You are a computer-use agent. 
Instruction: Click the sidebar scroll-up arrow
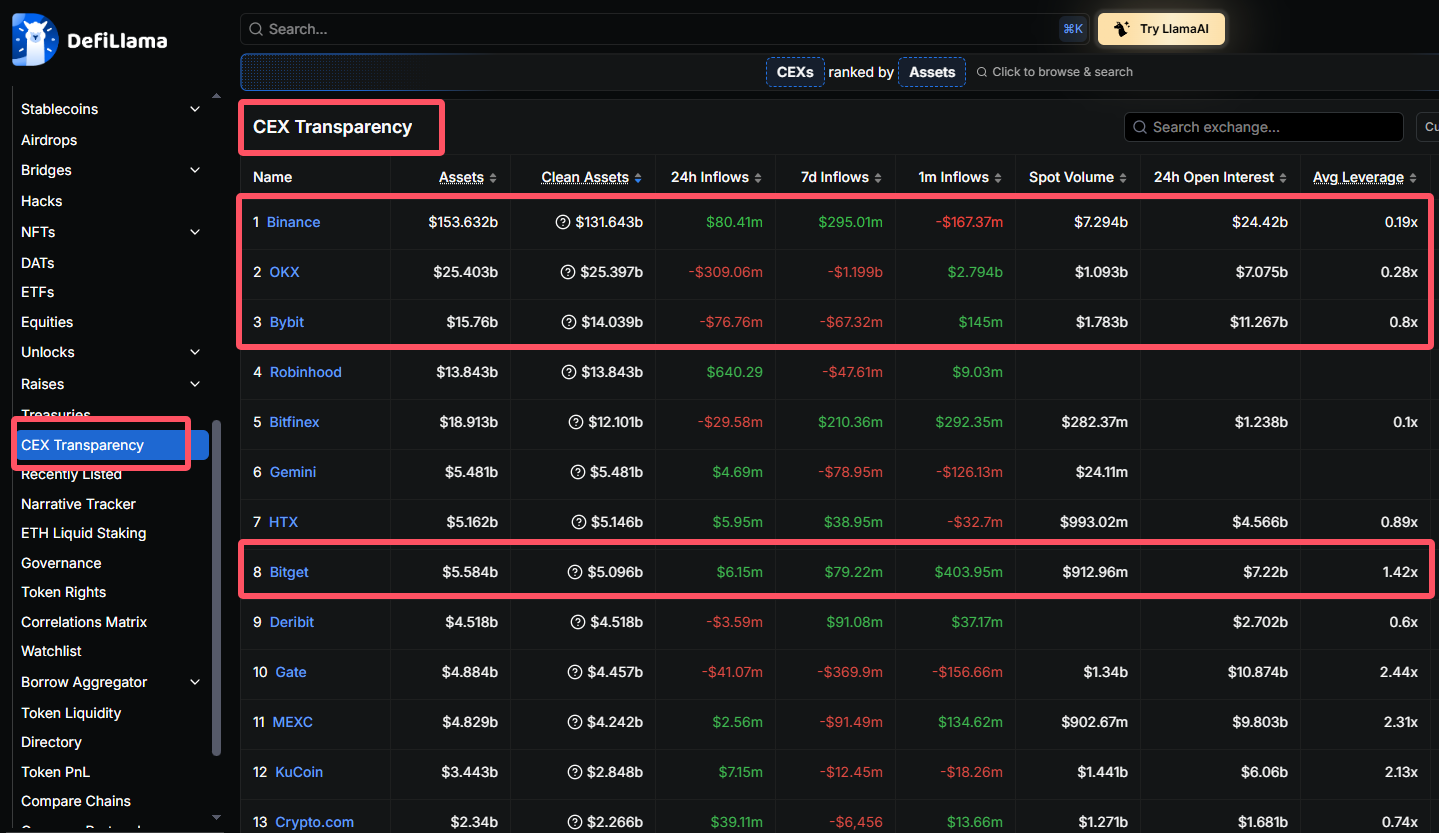(x=217, y=96)
